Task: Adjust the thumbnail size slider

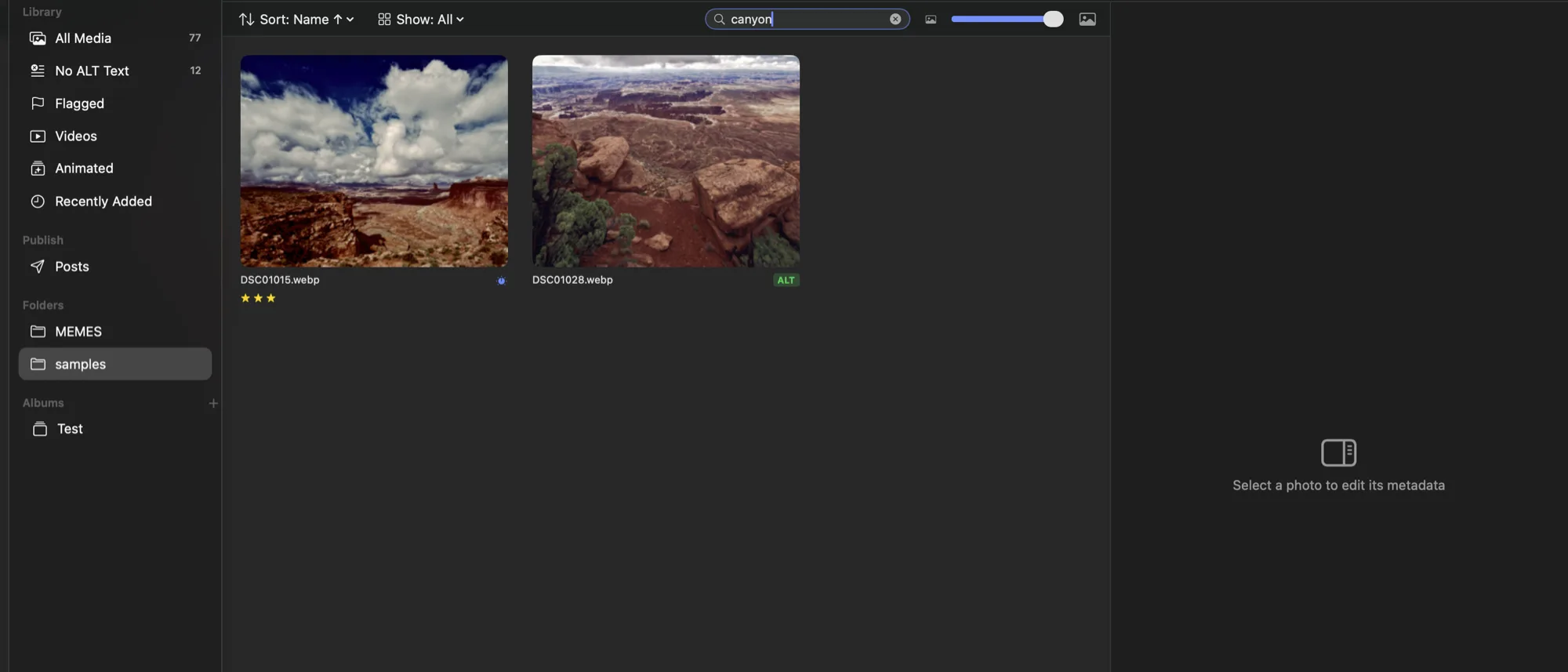Action: tap(1007, 19)
